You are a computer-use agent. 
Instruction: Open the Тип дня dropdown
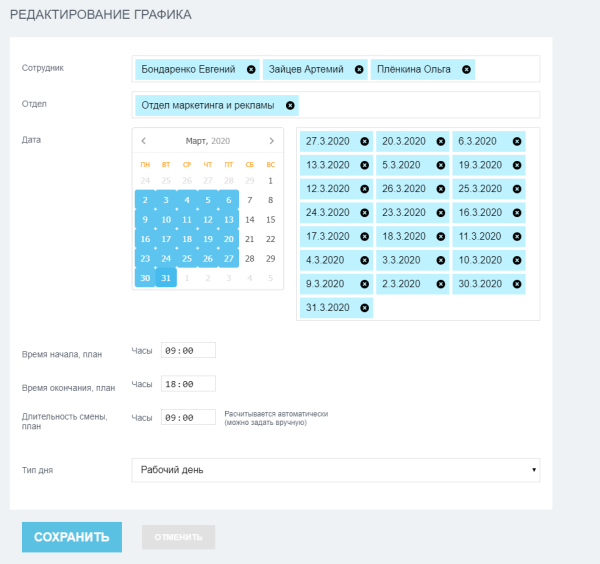(x=335, y=469)
